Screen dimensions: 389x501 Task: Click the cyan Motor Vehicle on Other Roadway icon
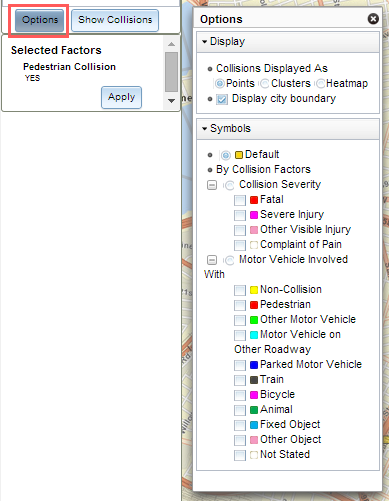(254, 335)
